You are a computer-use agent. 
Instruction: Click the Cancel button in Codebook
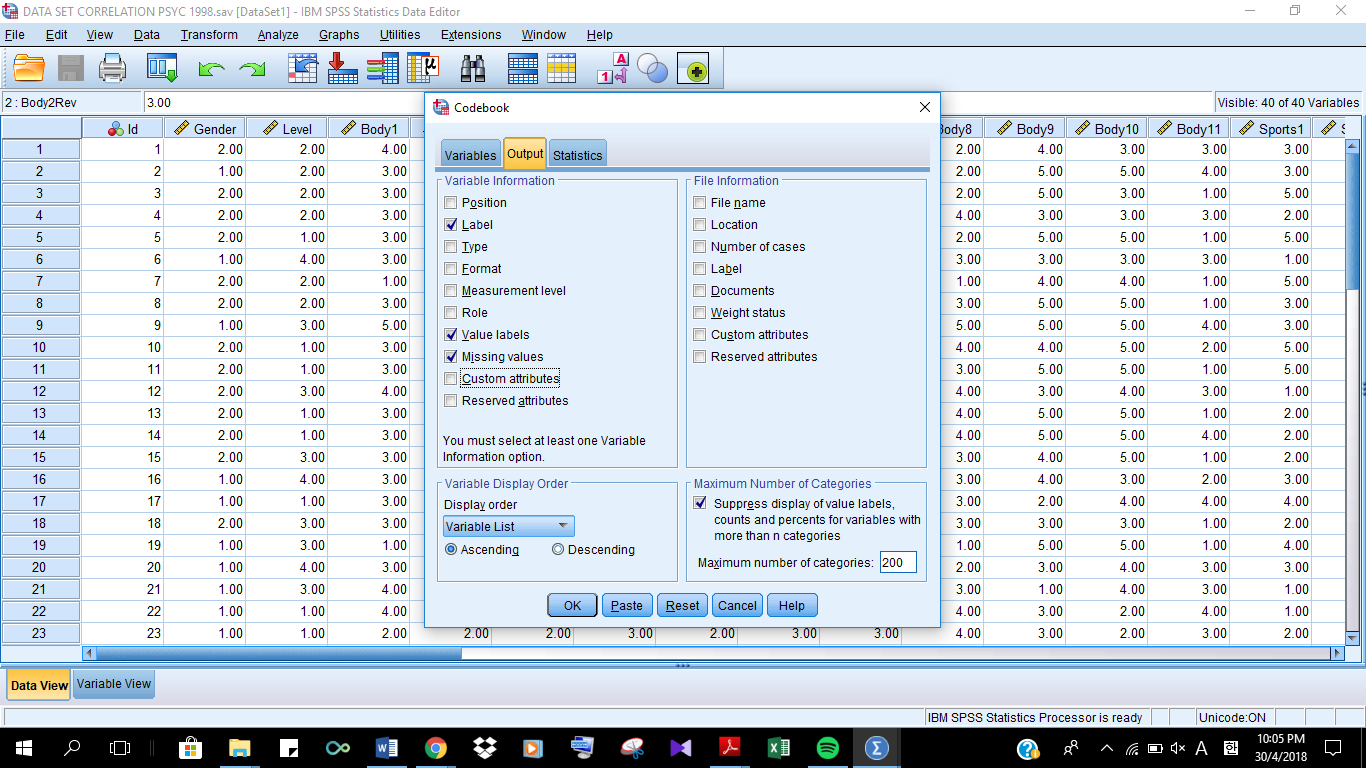737,605
